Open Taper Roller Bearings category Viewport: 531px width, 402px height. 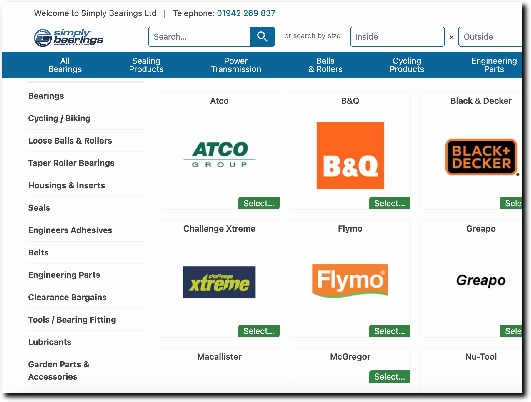71,163
